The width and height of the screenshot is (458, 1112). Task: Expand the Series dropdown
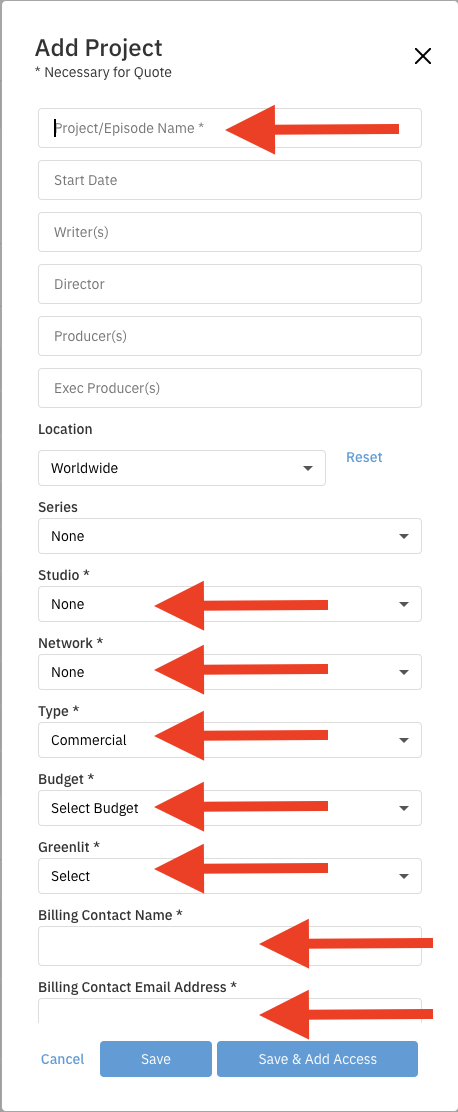click(230, 536)
